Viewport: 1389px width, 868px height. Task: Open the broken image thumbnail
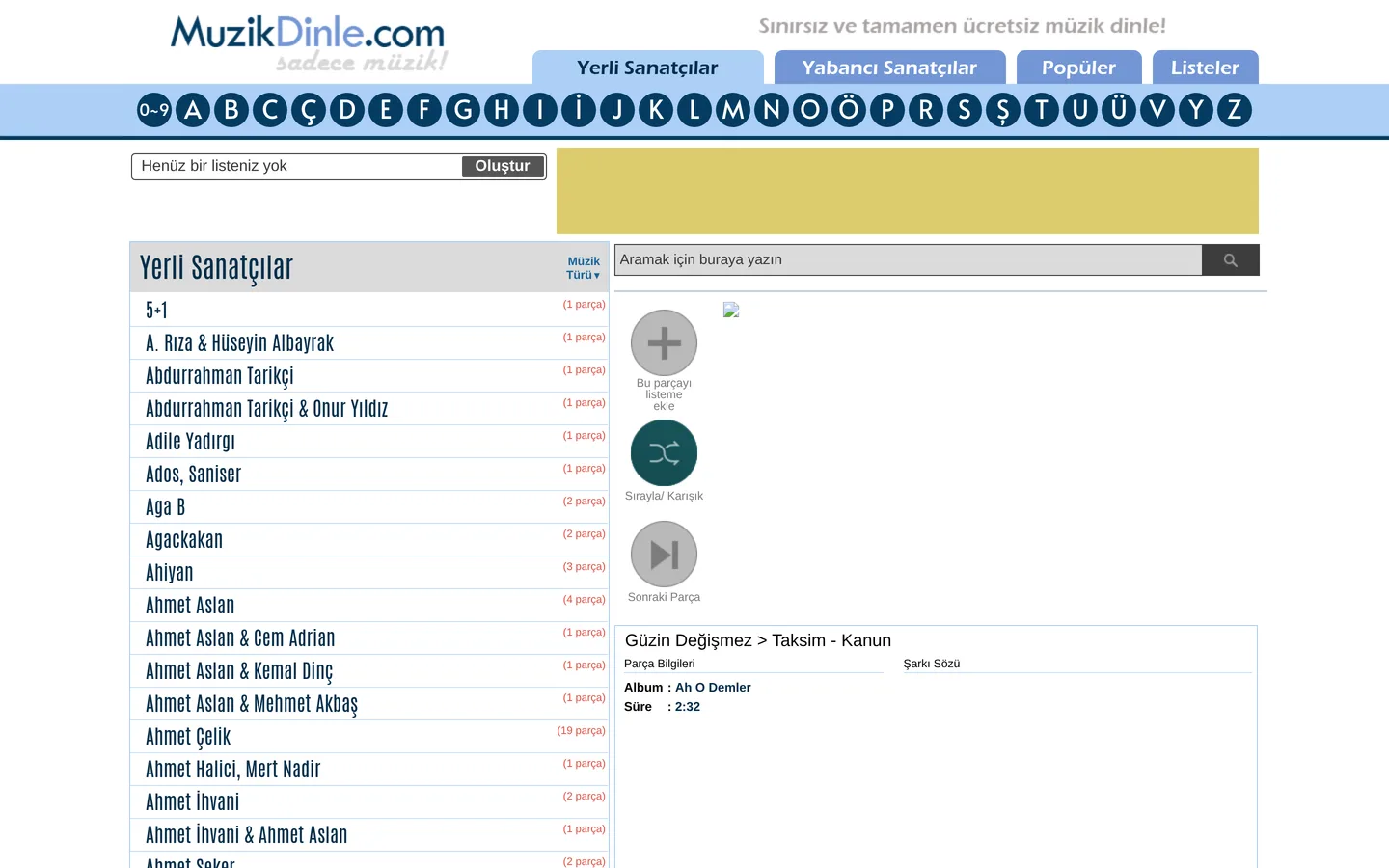click(x=731, y=310)
